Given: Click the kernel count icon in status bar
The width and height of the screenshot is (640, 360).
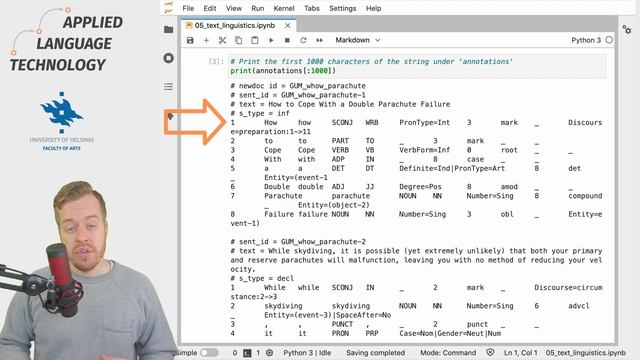Looking at the screenshot, I should click(x=269, y=353).
